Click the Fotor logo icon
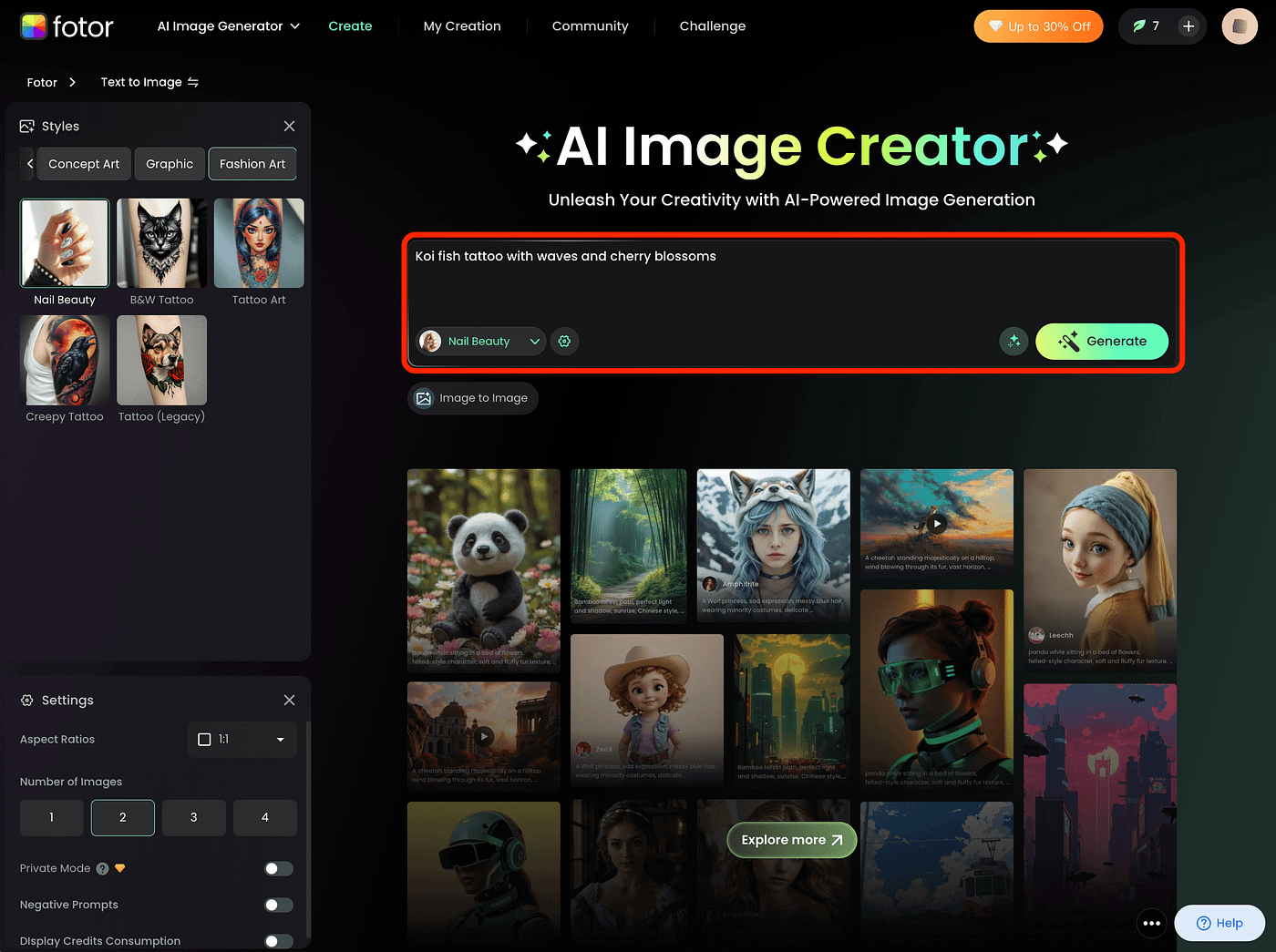Image resolution: width=1276 pixels, height=952 pixels. pyautogui.click(x=34, y=26)
